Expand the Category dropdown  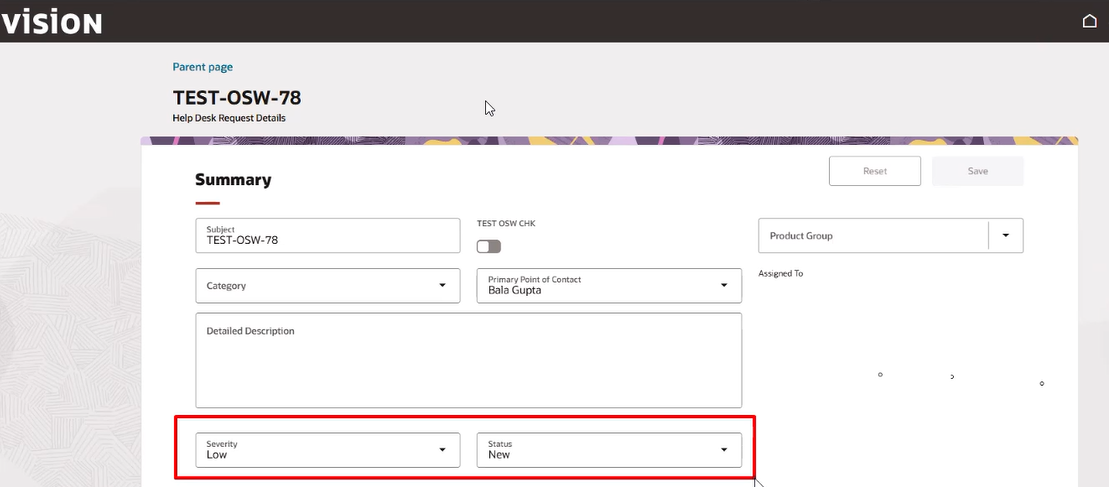[327, 286]
